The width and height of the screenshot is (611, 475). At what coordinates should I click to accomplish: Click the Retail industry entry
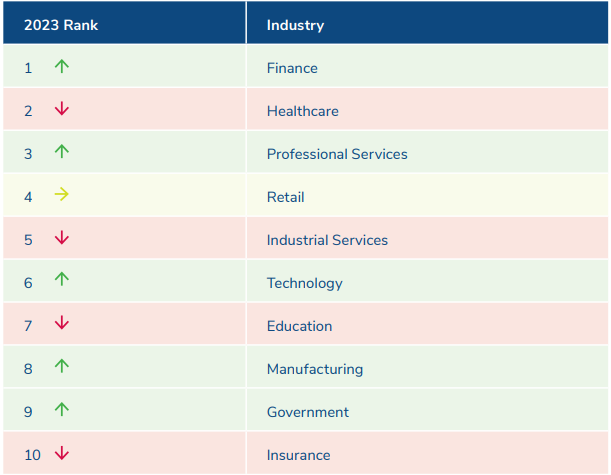click(285, 197)
